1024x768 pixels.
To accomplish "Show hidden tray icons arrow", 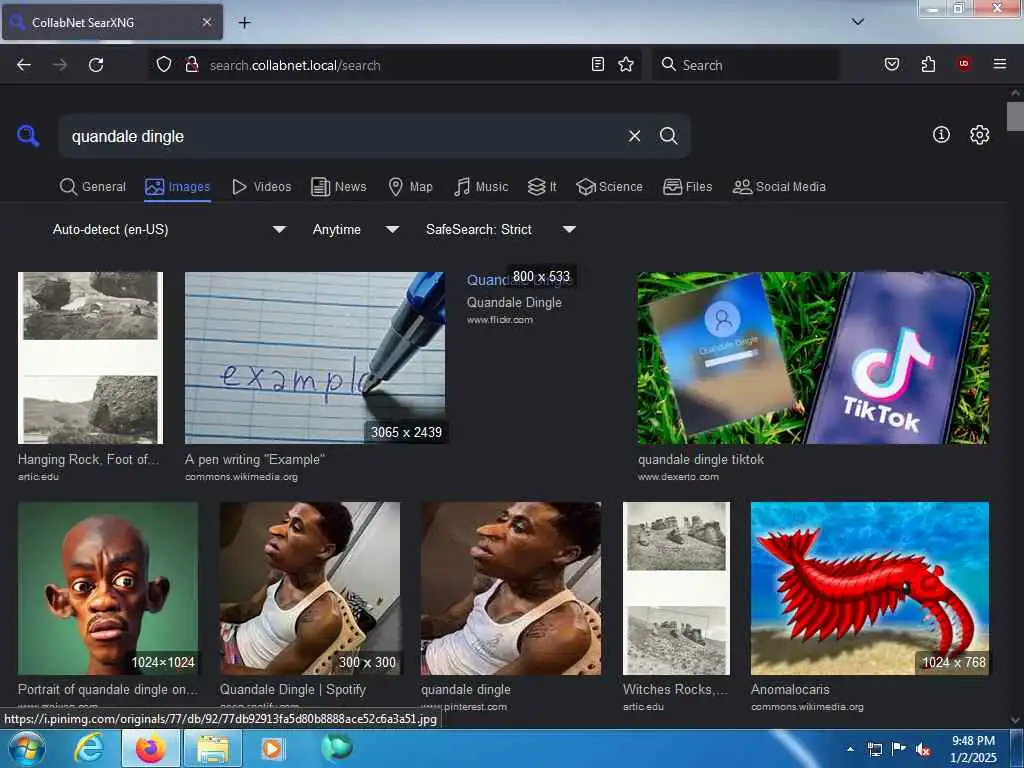I will click(x=850, y=749).
